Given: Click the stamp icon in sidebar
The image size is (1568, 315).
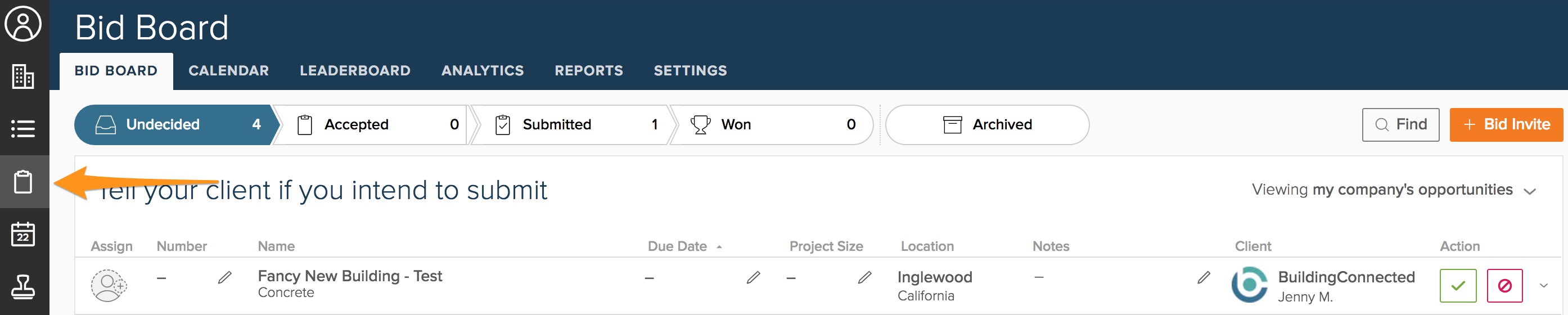Looking at the screenshot, I should [23, 286].
